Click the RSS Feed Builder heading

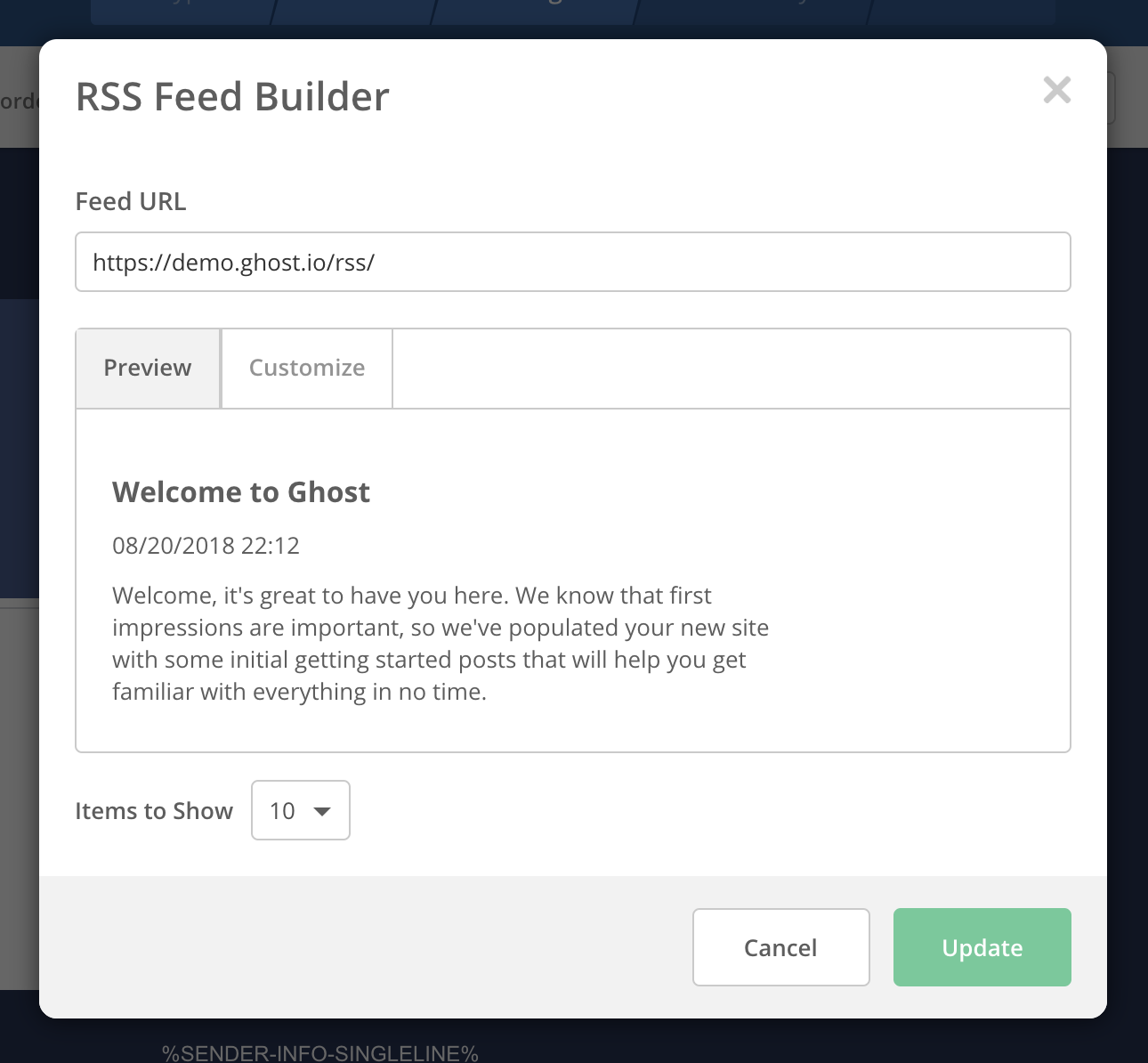coord(232,97)
